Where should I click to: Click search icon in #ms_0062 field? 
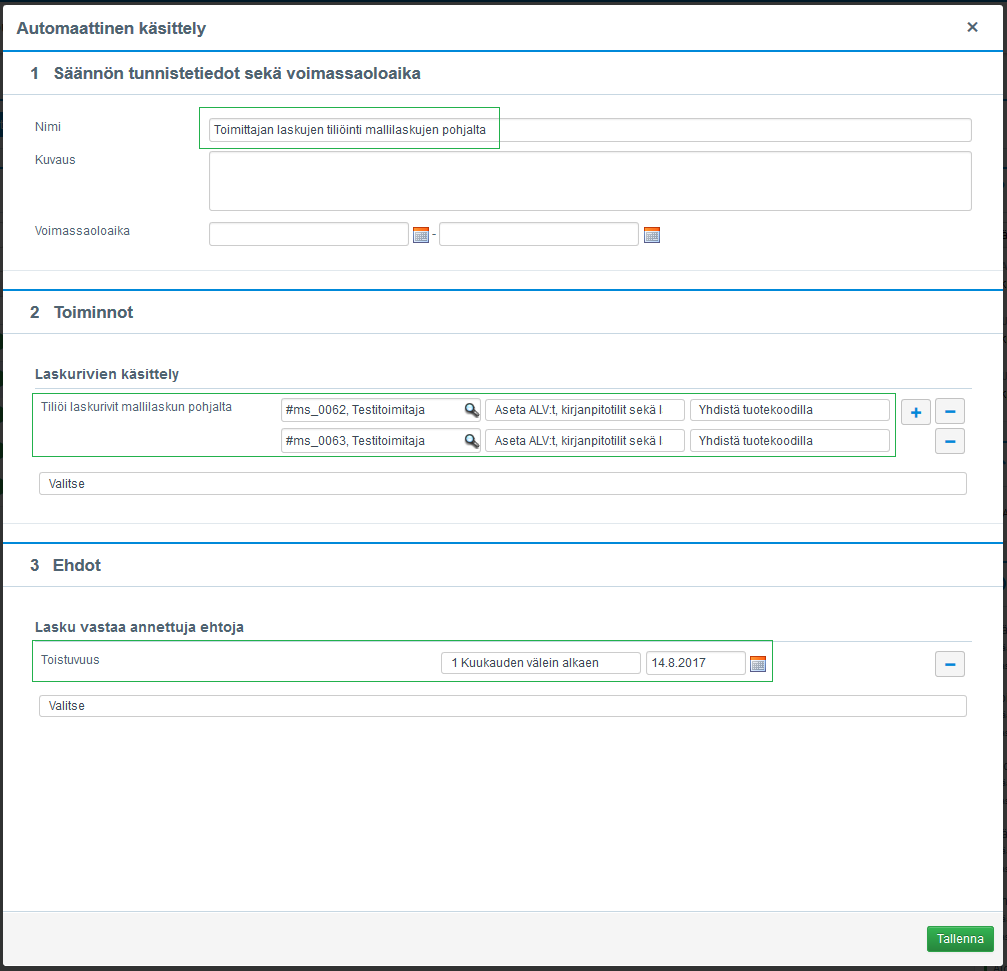tap(471, 410)
